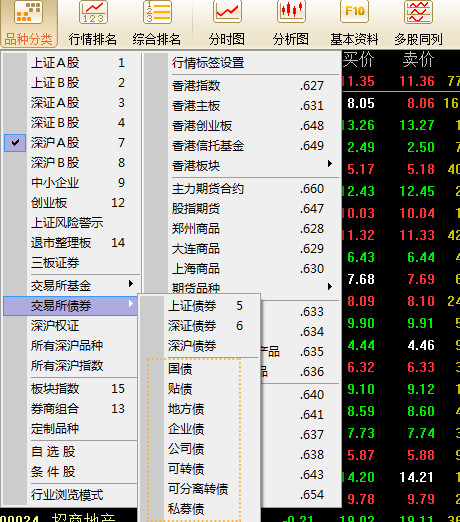
Task: Select 香港主板 .631 entry
Action: [x=242, y=106]
